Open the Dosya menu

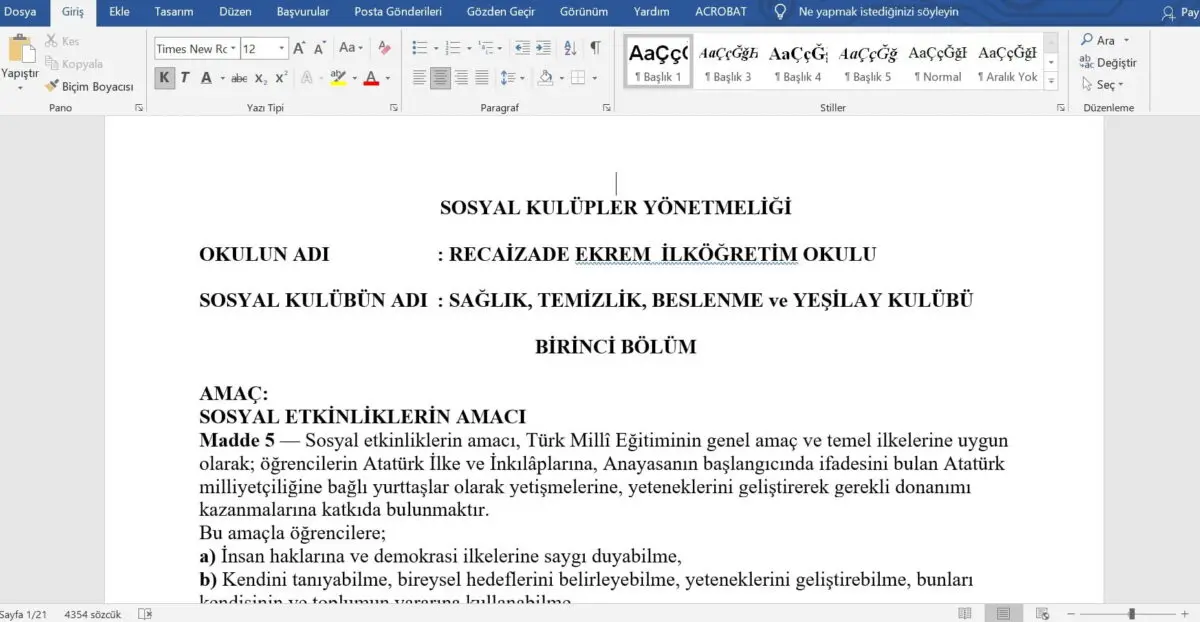pyautogui.click(x=18, y=12)
